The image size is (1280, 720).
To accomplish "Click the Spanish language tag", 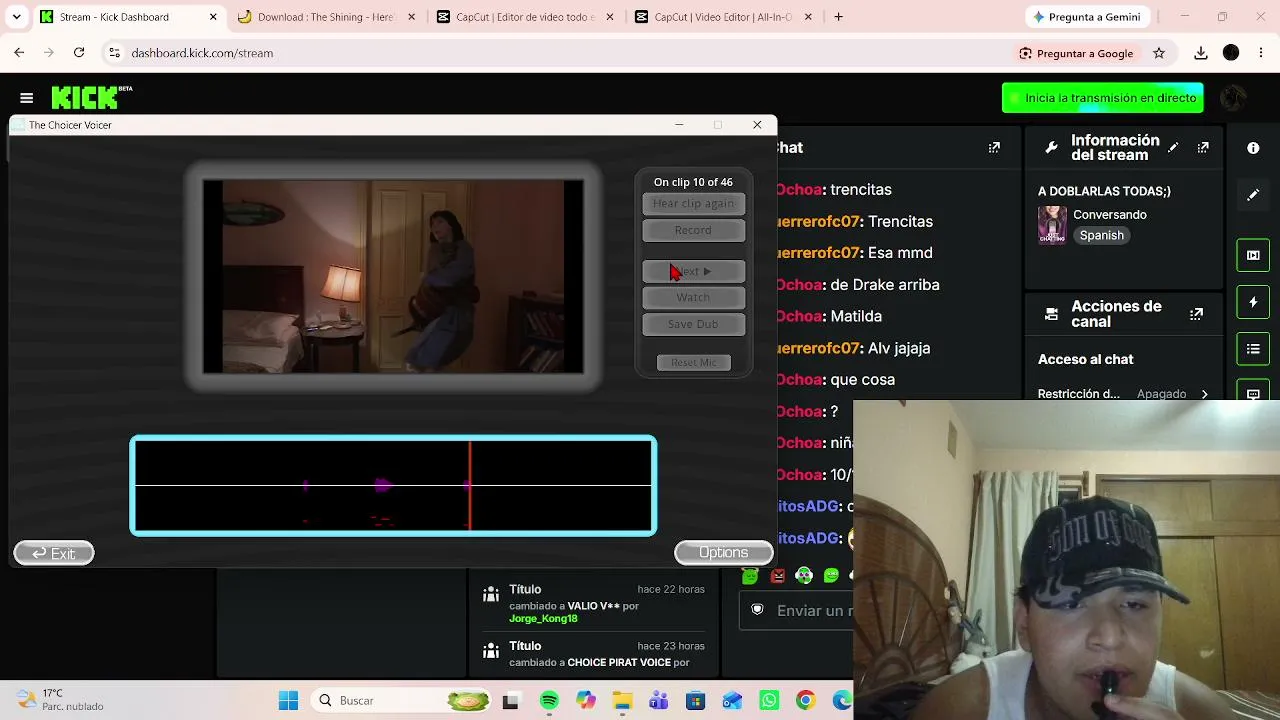I will pos(1101,235).
